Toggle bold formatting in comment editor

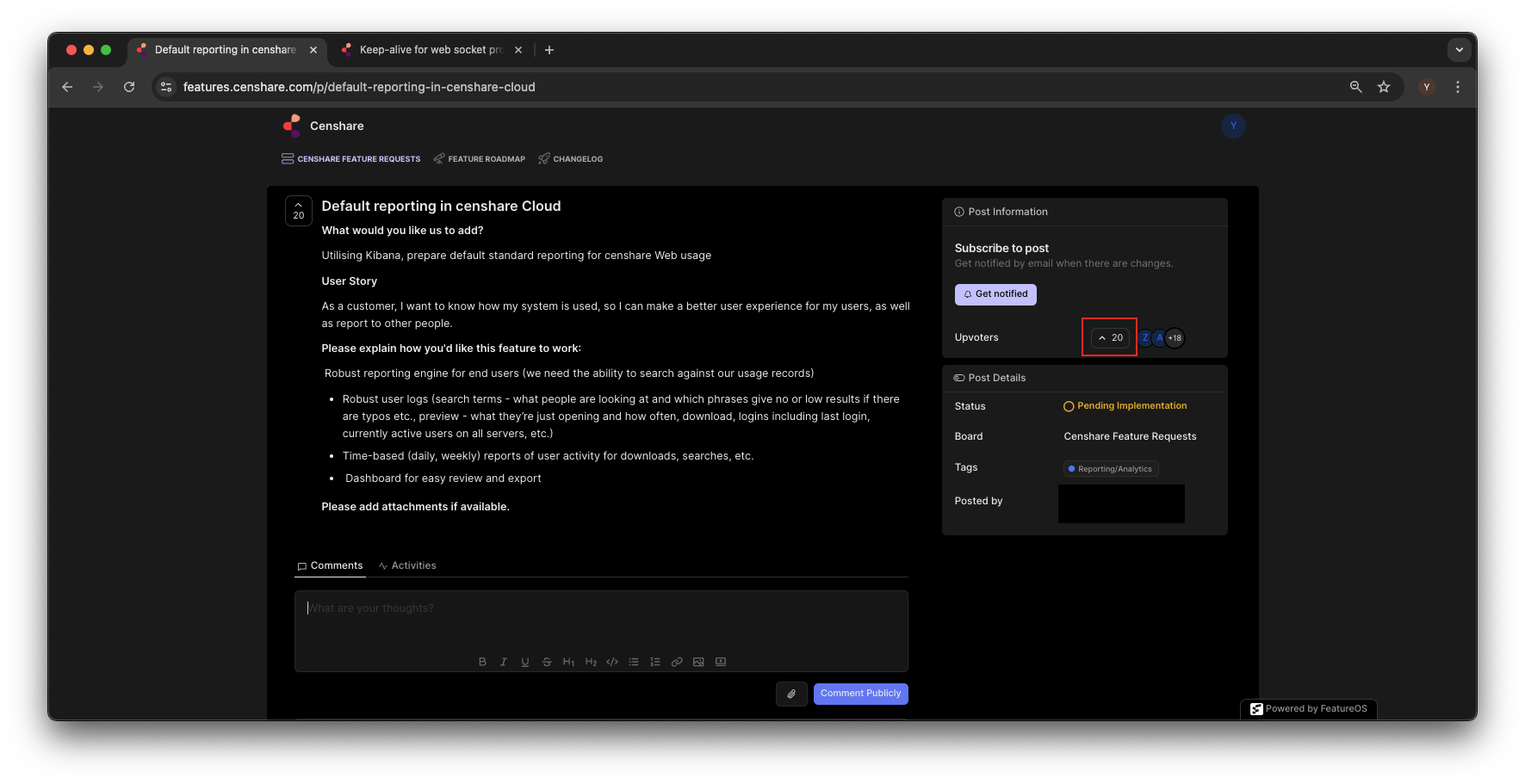click(482, 661)
